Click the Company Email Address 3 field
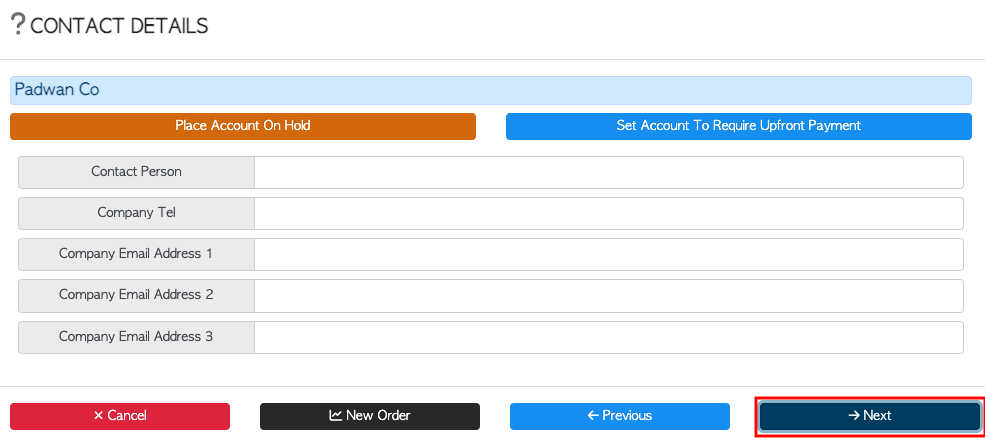This screenshot has height=443, width=985. click(609, 337)
